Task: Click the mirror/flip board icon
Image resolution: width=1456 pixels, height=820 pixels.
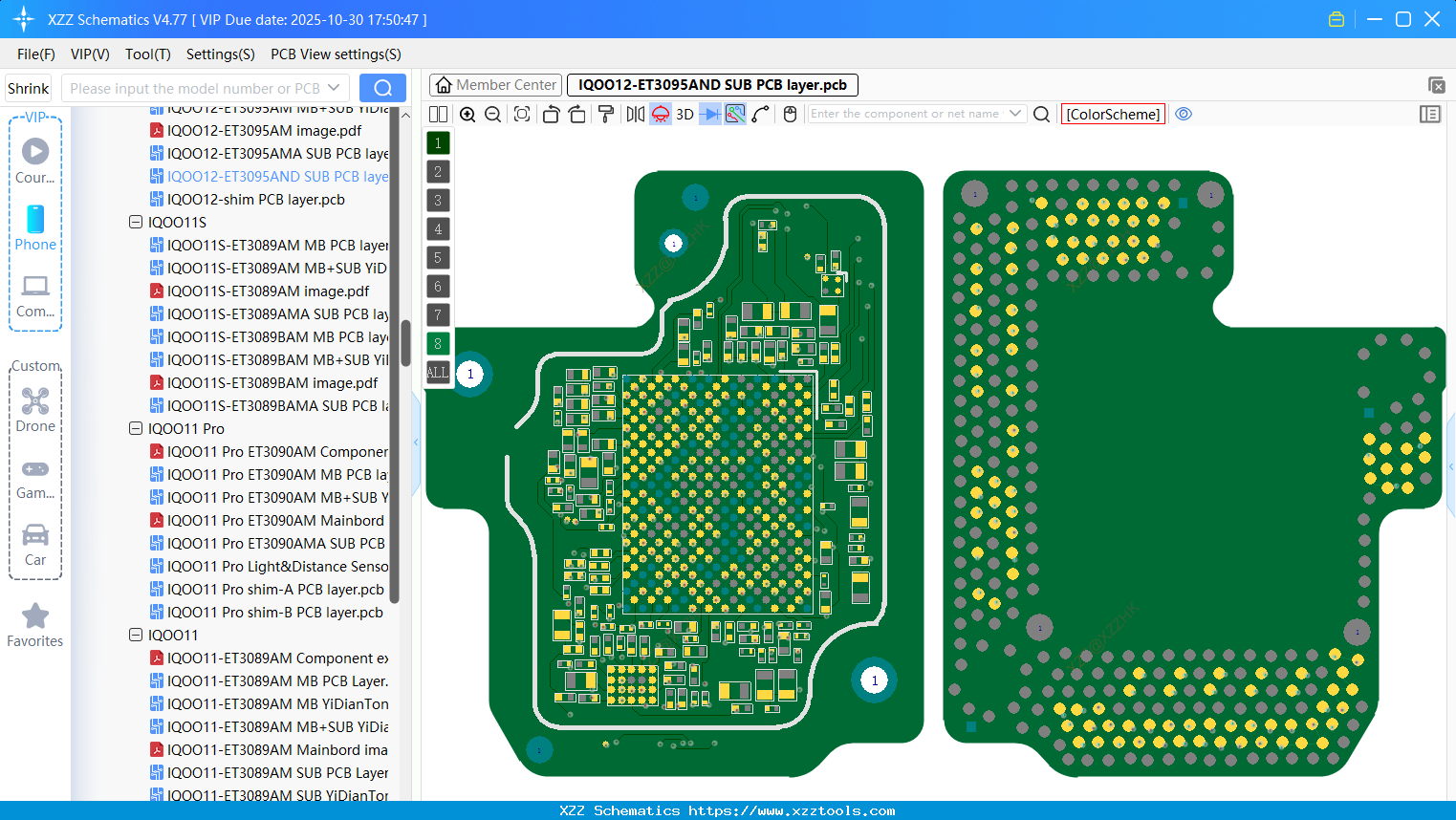Action: (x=635, y=114)
